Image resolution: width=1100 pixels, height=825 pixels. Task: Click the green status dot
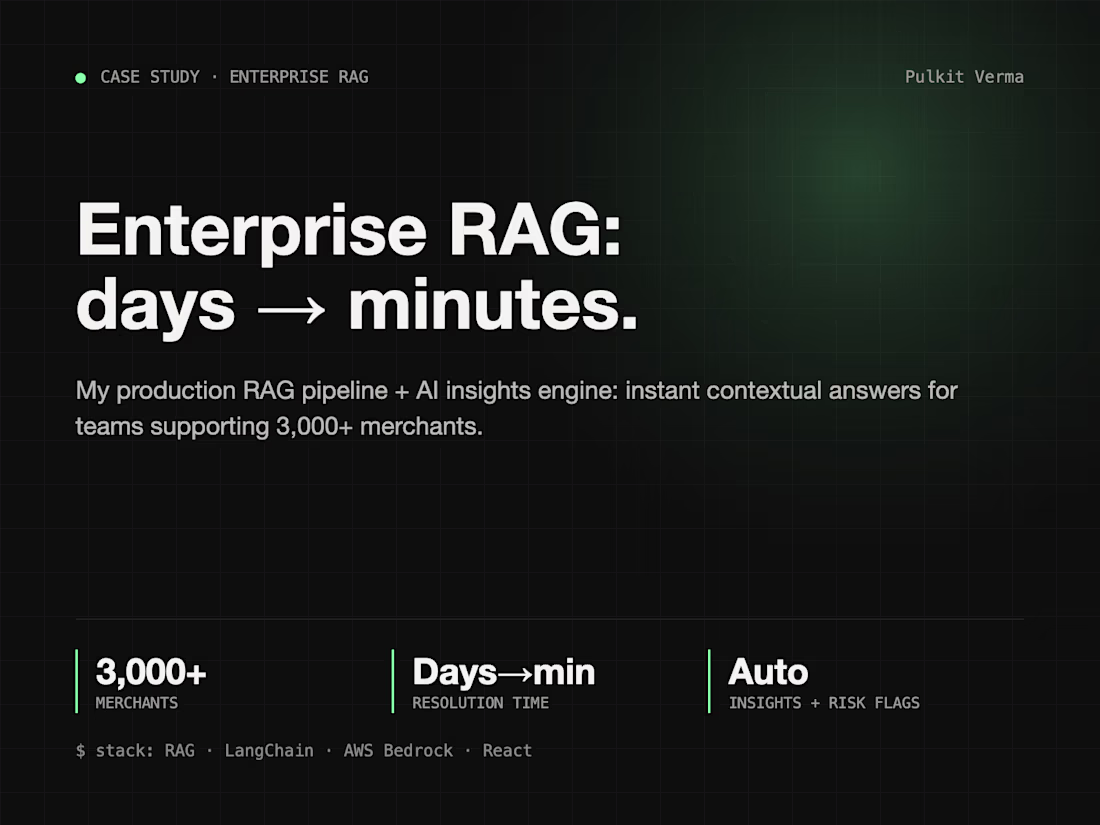(x=81, y=78)
